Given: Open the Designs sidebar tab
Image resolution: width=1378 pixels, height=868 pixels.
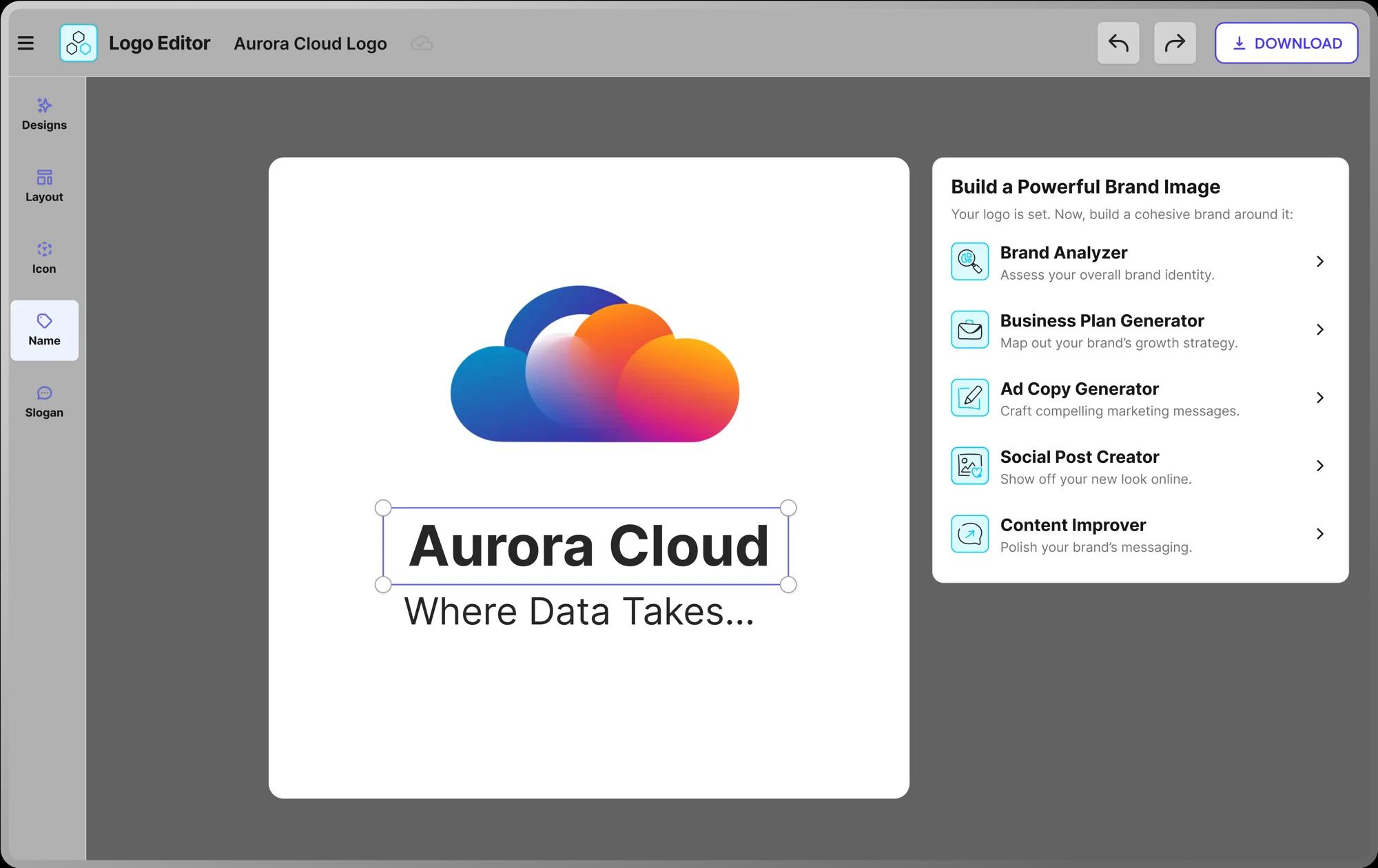Looking at the screenshot, I should (x=44, y=114).
